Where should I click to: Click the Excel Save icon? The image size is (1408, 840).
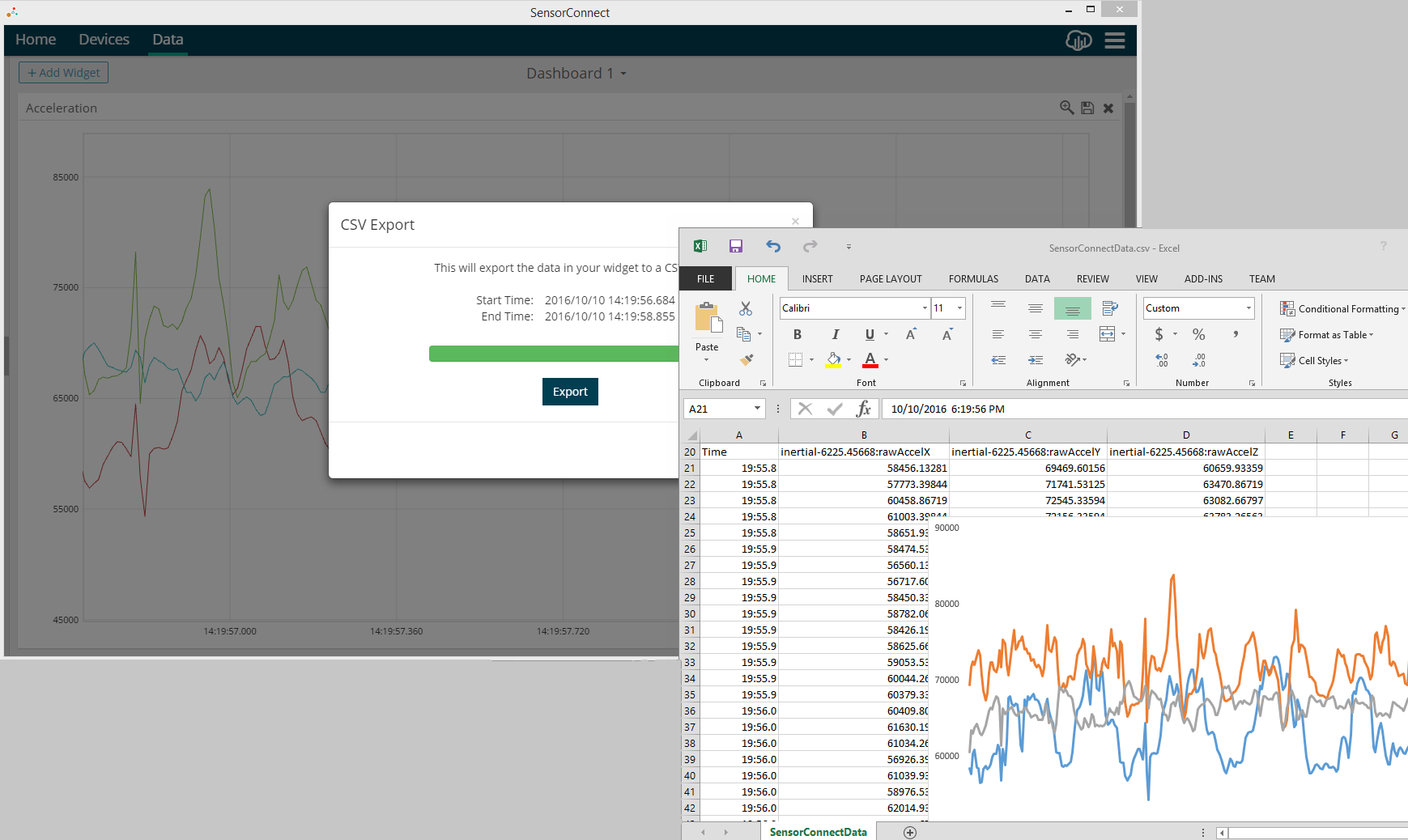[x=735, y=247]
